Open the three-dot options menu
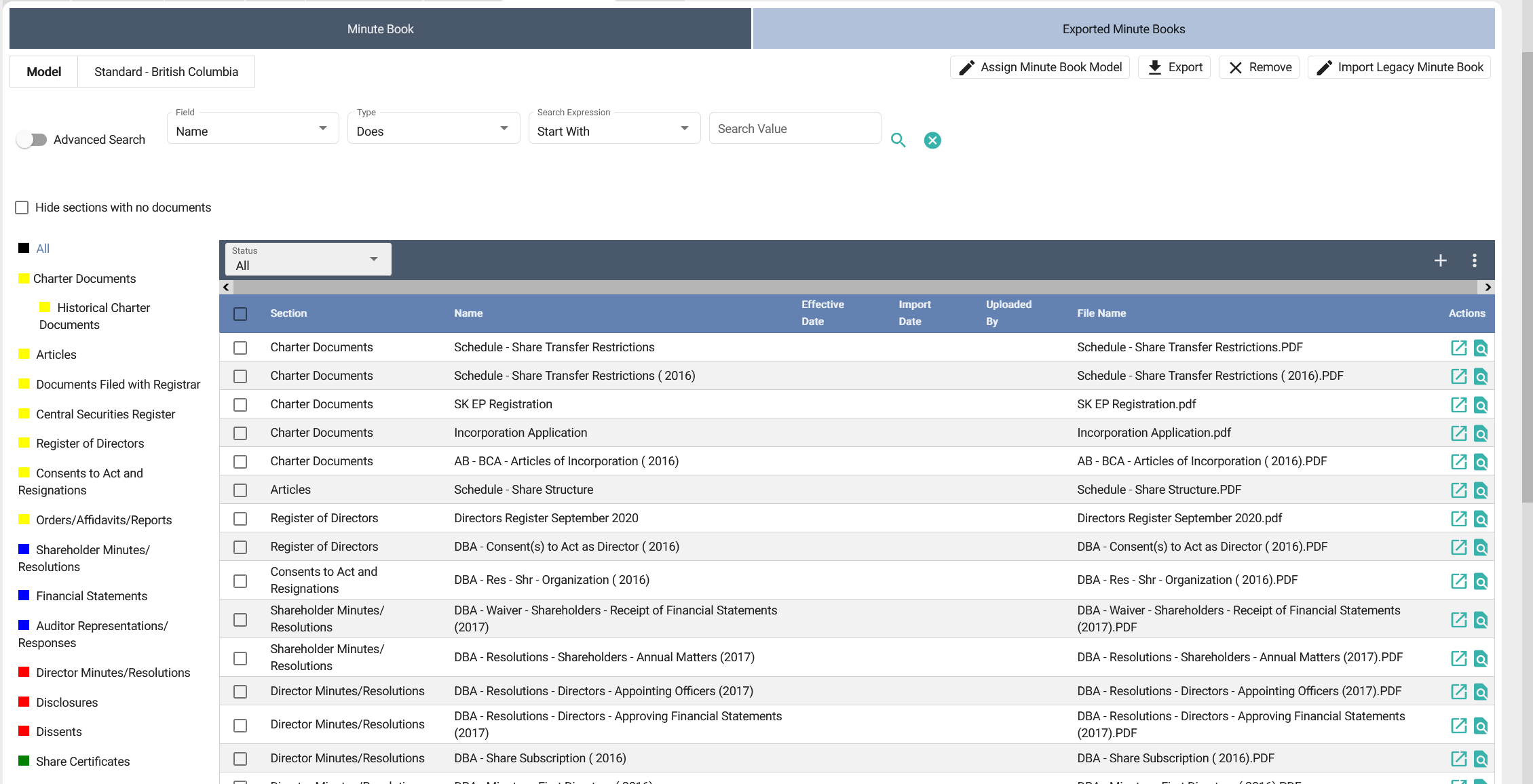The height and width of the screenshot is (784, 1533). click(1474, 260)
